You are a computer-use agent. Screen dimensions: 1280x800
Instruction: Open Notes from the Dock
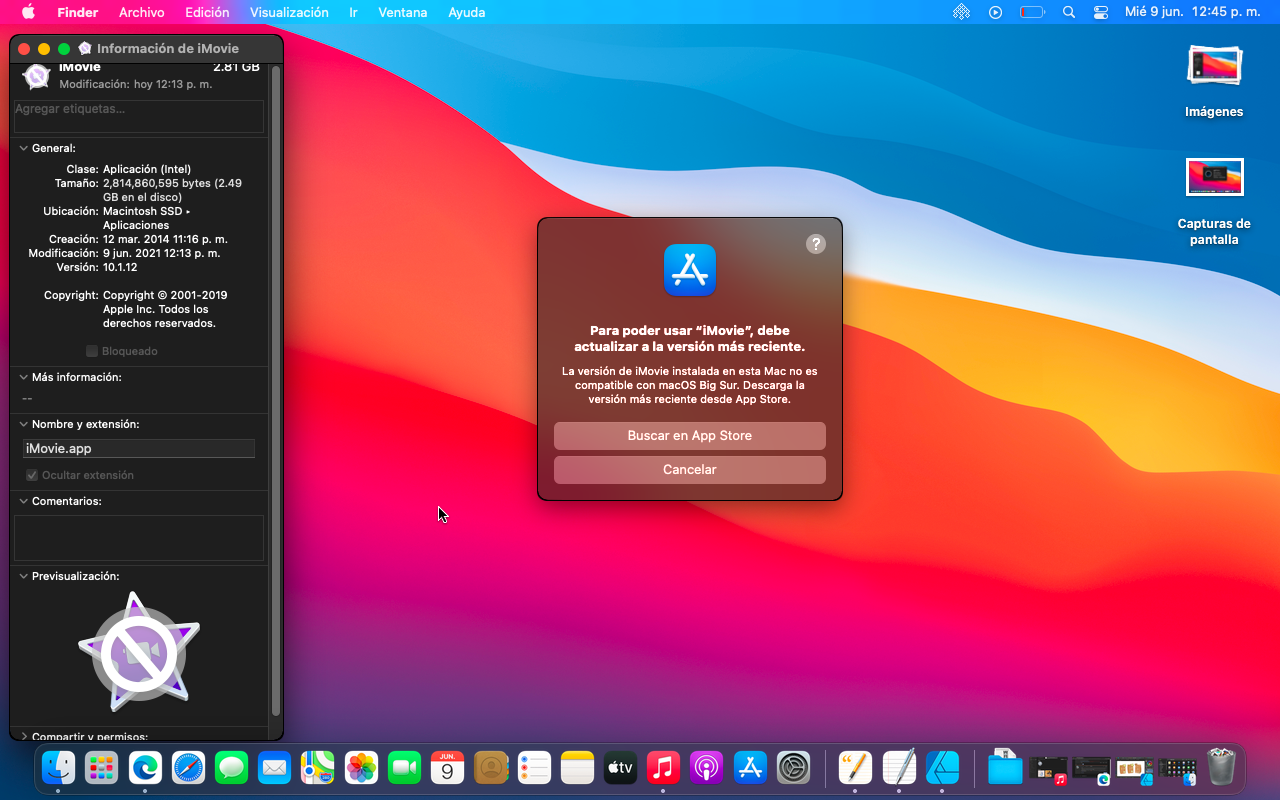(x=577, y=768)
